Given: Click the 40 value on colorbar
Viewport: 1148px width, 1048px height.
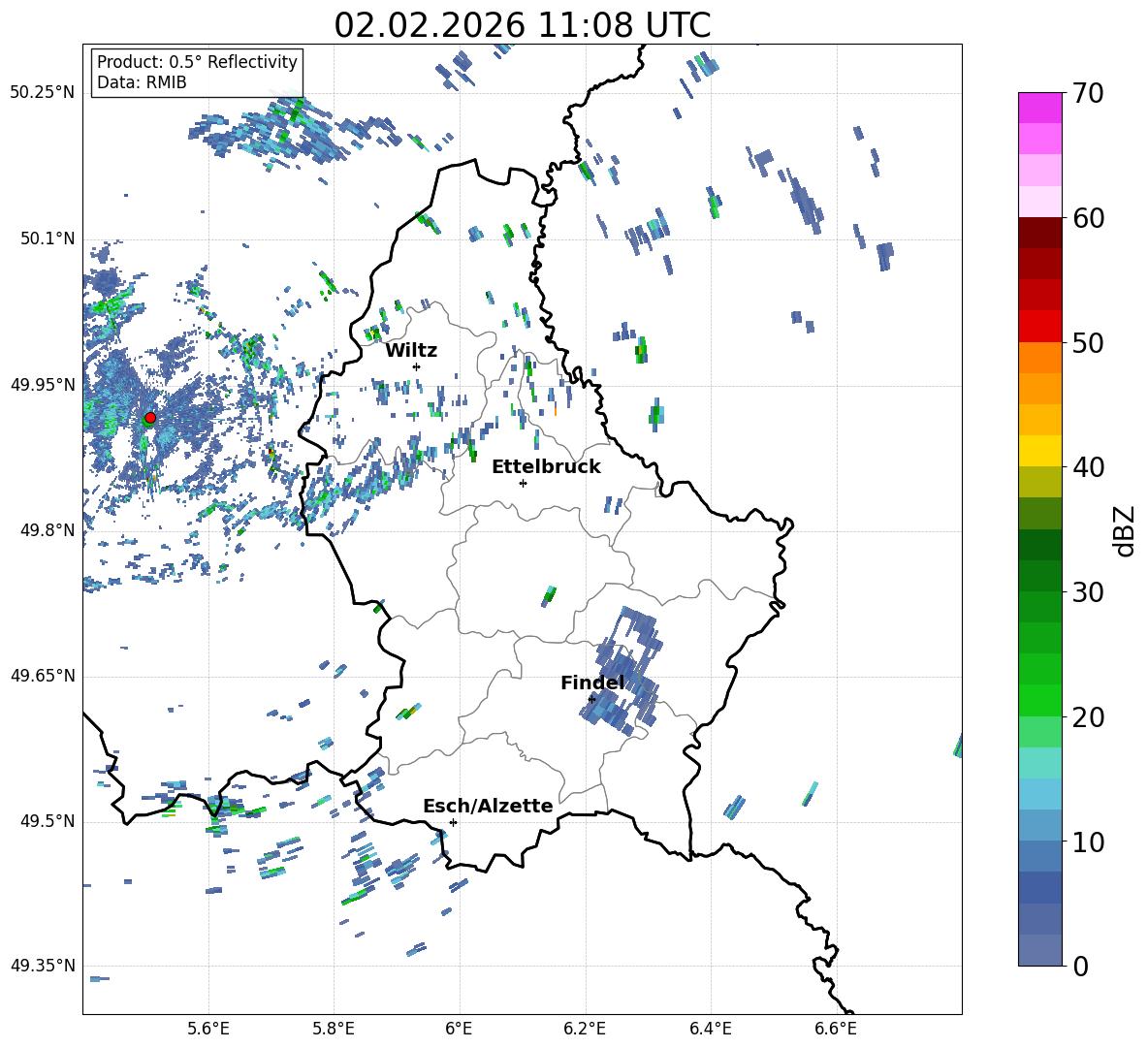Looking at the screenshot, I should 1088,467.
